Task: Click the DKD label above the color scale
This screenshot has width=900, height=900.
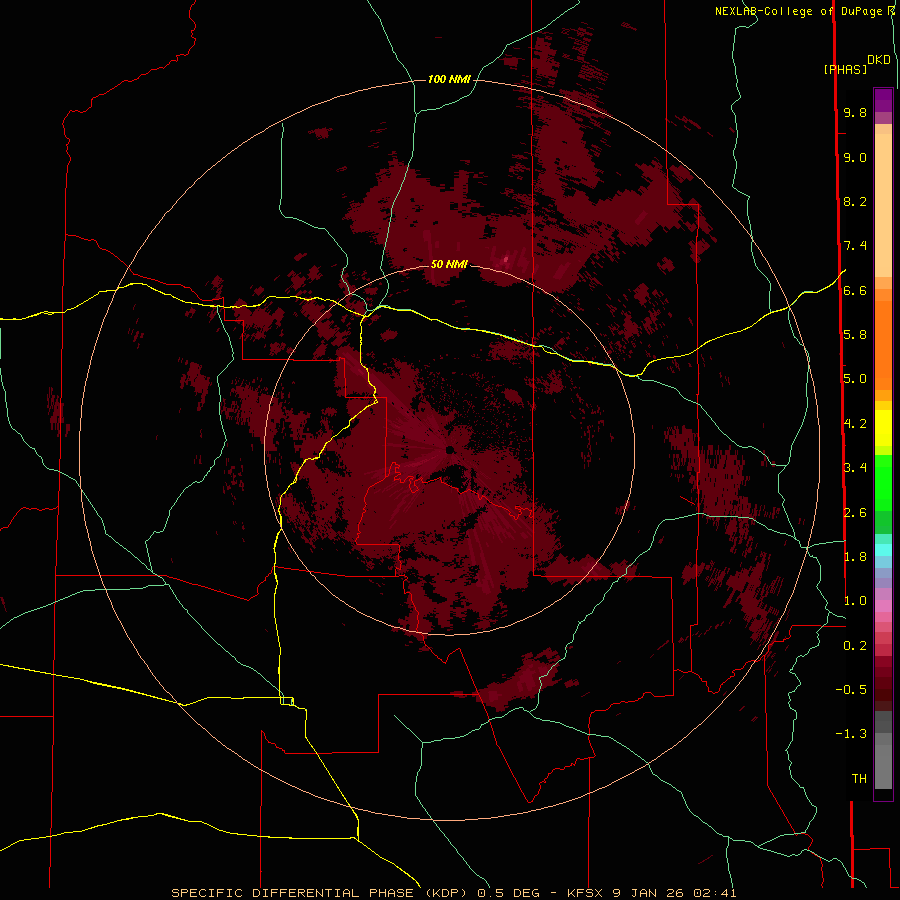Action: point(878,60)
